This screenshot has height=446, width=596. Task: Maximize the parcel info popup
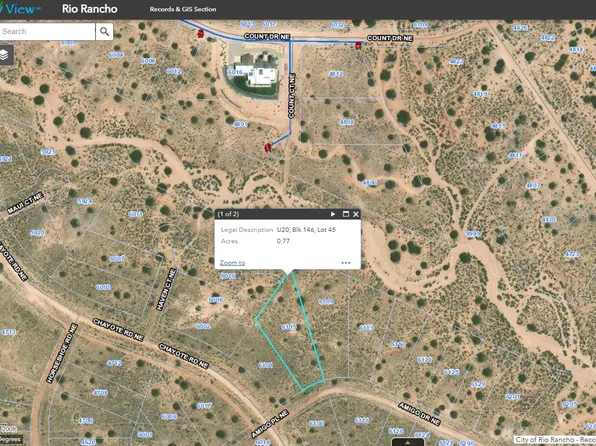point(346,214)
